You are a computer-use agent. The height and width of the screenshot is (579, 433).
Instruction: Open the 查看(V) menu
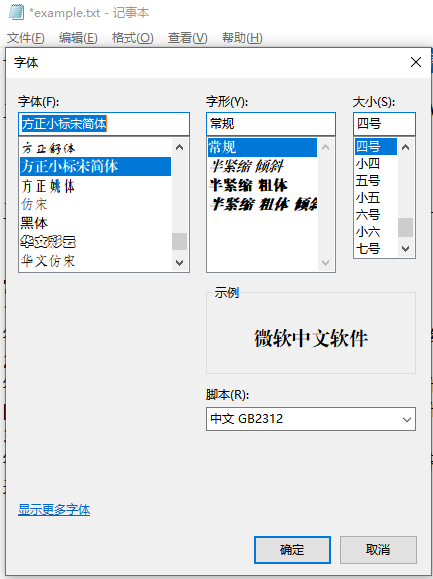pos(187,38)
